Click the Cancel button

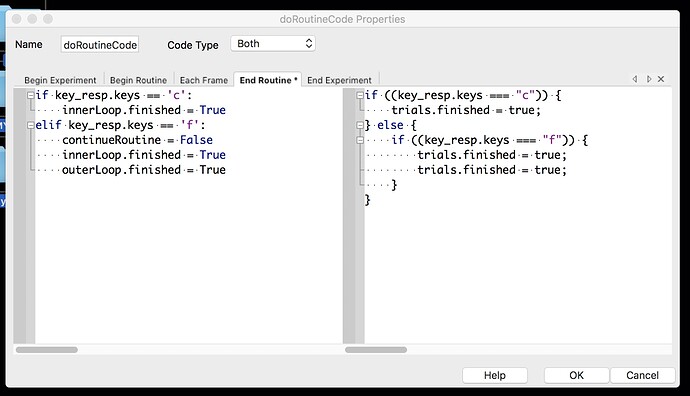(642, 375)
